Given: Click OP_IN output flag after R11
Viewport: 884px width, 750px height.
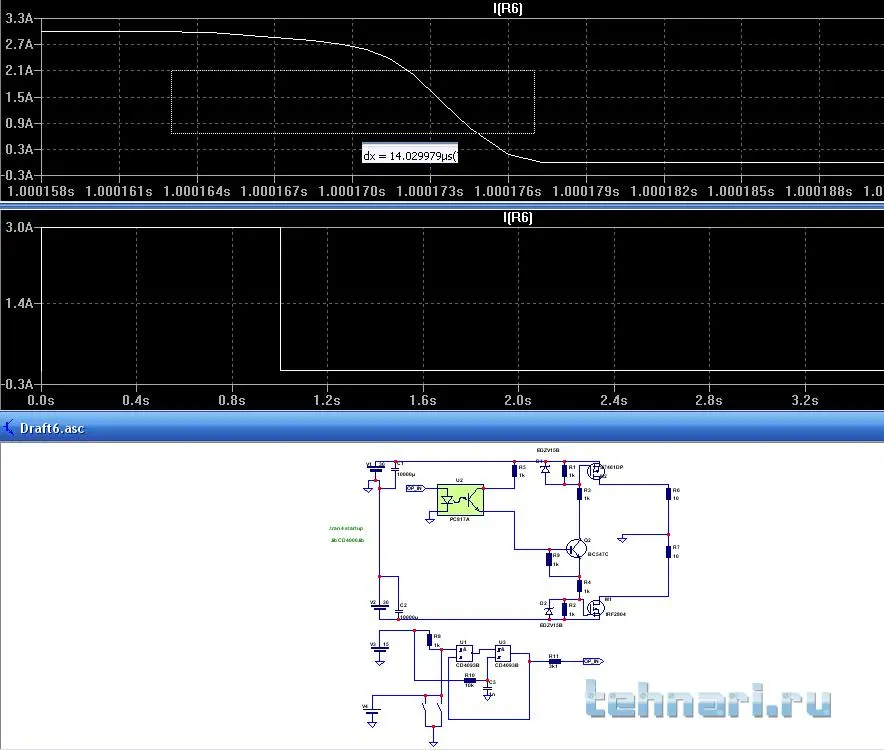Looking at the screenshot, I should [x=593, y=661].
